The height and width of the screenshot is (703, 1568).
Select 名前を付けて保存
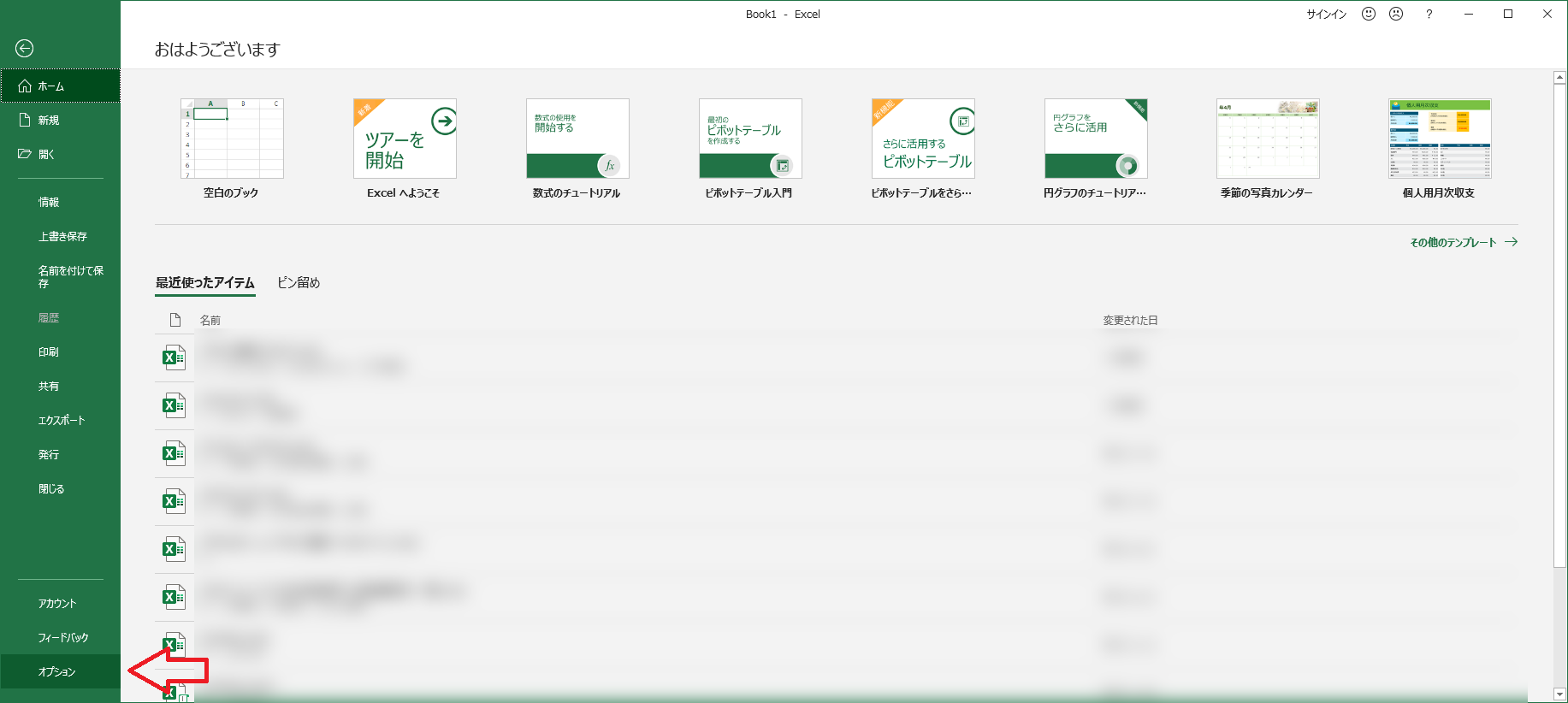60,276
